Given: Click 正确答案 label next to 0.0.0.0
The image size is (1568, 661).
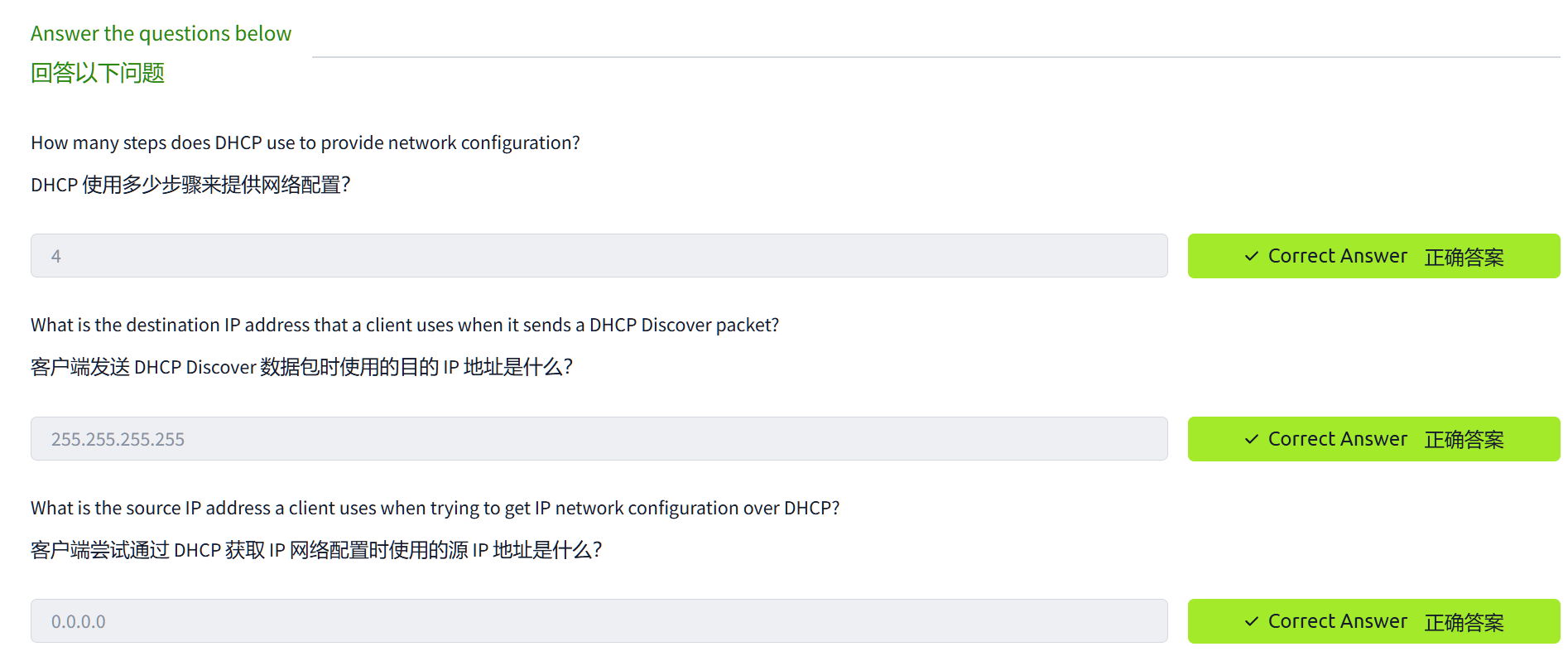Looking at the screenshot, I should (1463, 622).
